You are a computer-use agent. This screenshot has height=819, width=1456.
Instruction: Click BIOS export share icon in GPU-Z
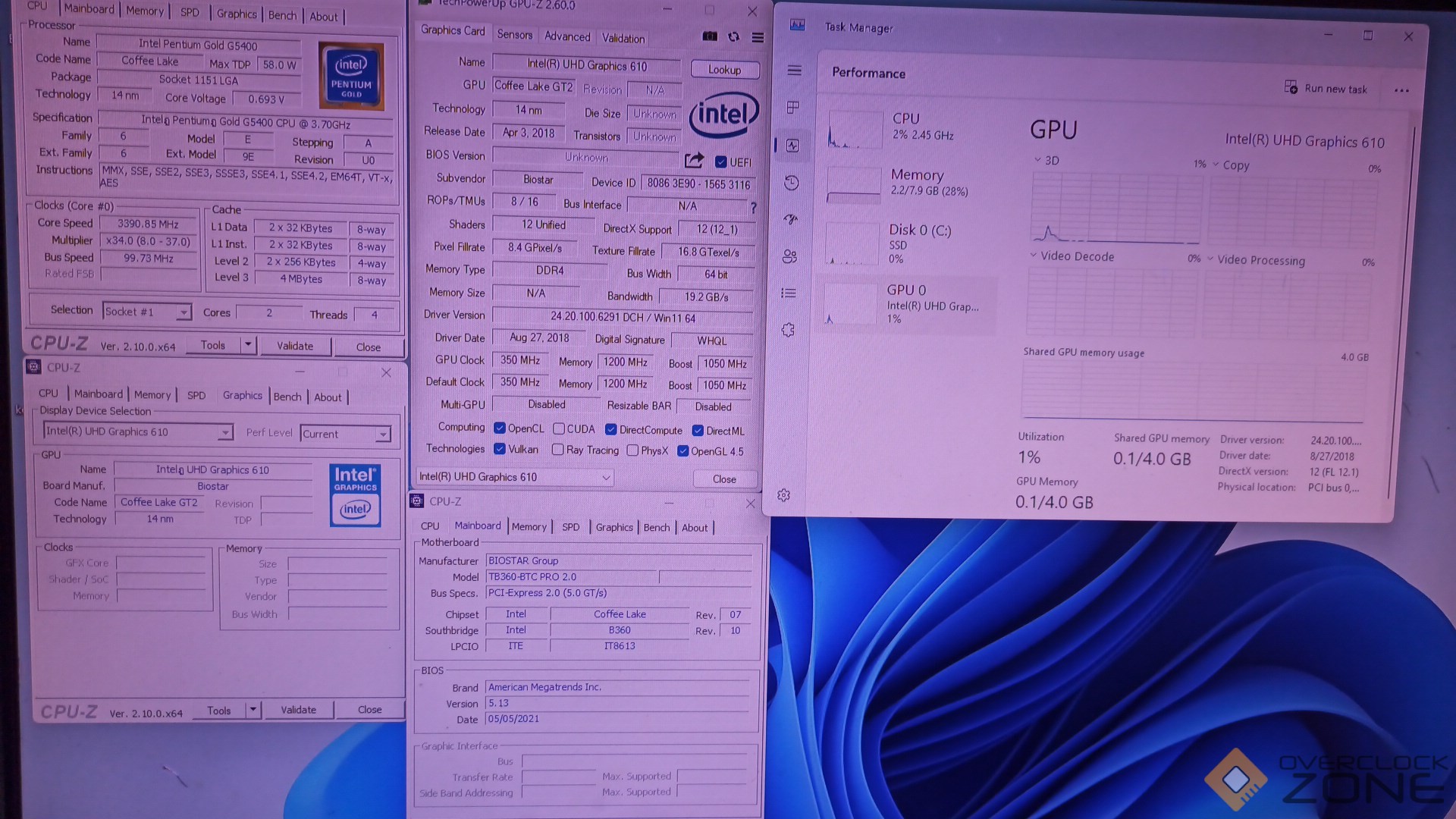[x=693, y=160]
